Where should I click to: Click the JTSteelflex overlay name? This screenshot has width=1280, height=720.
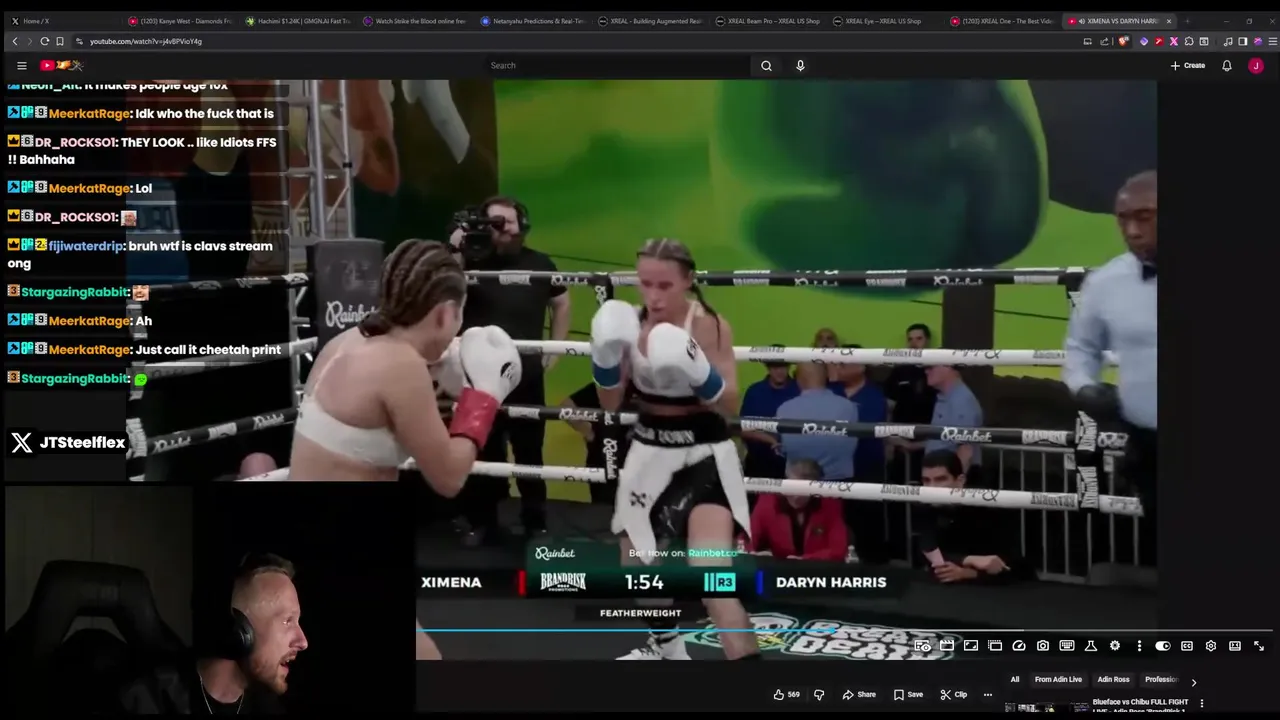[82, 442]
